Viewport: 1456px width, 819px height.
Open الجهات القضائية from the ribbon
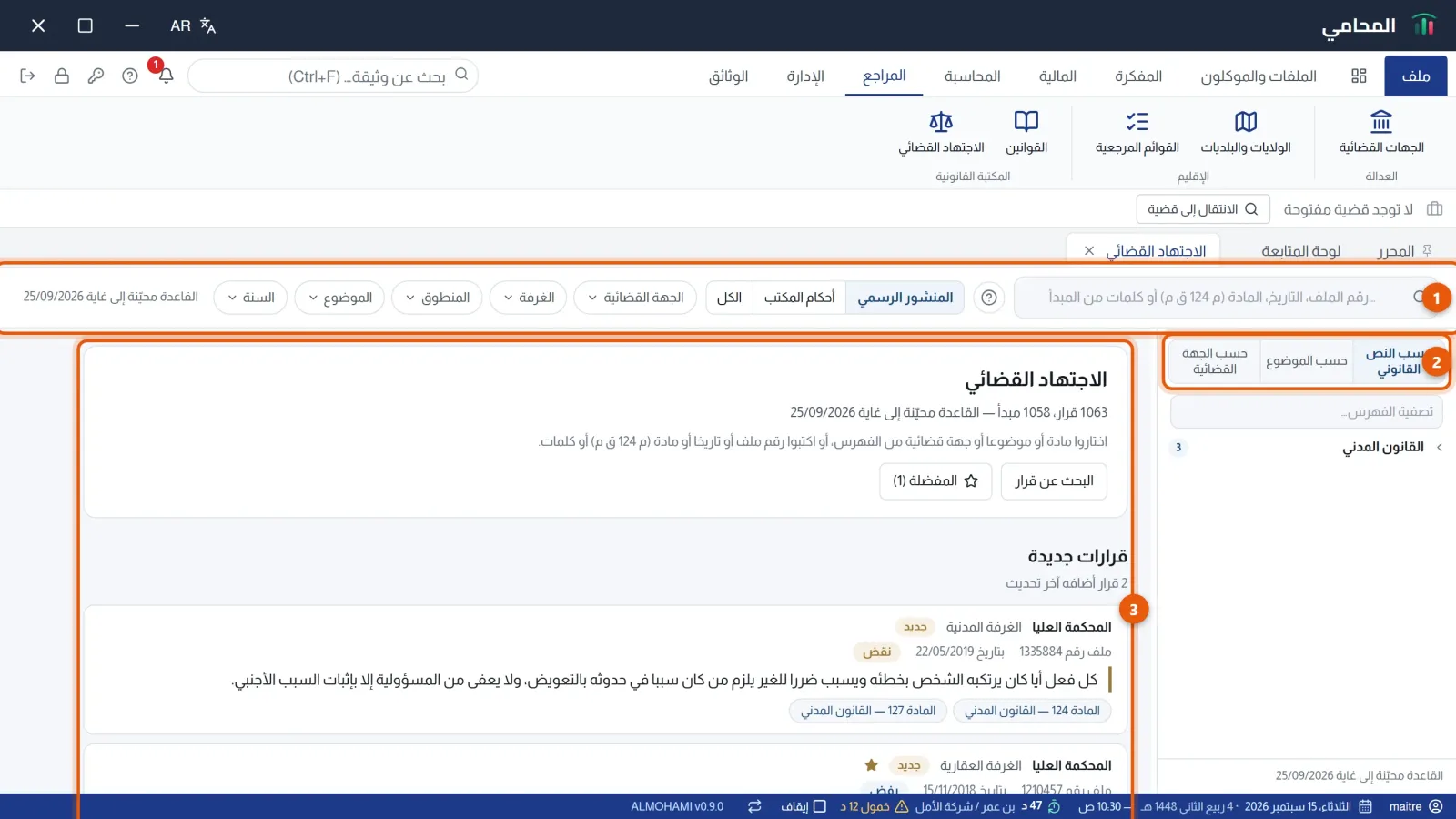pyautogui.click(x=1380, y=132)
